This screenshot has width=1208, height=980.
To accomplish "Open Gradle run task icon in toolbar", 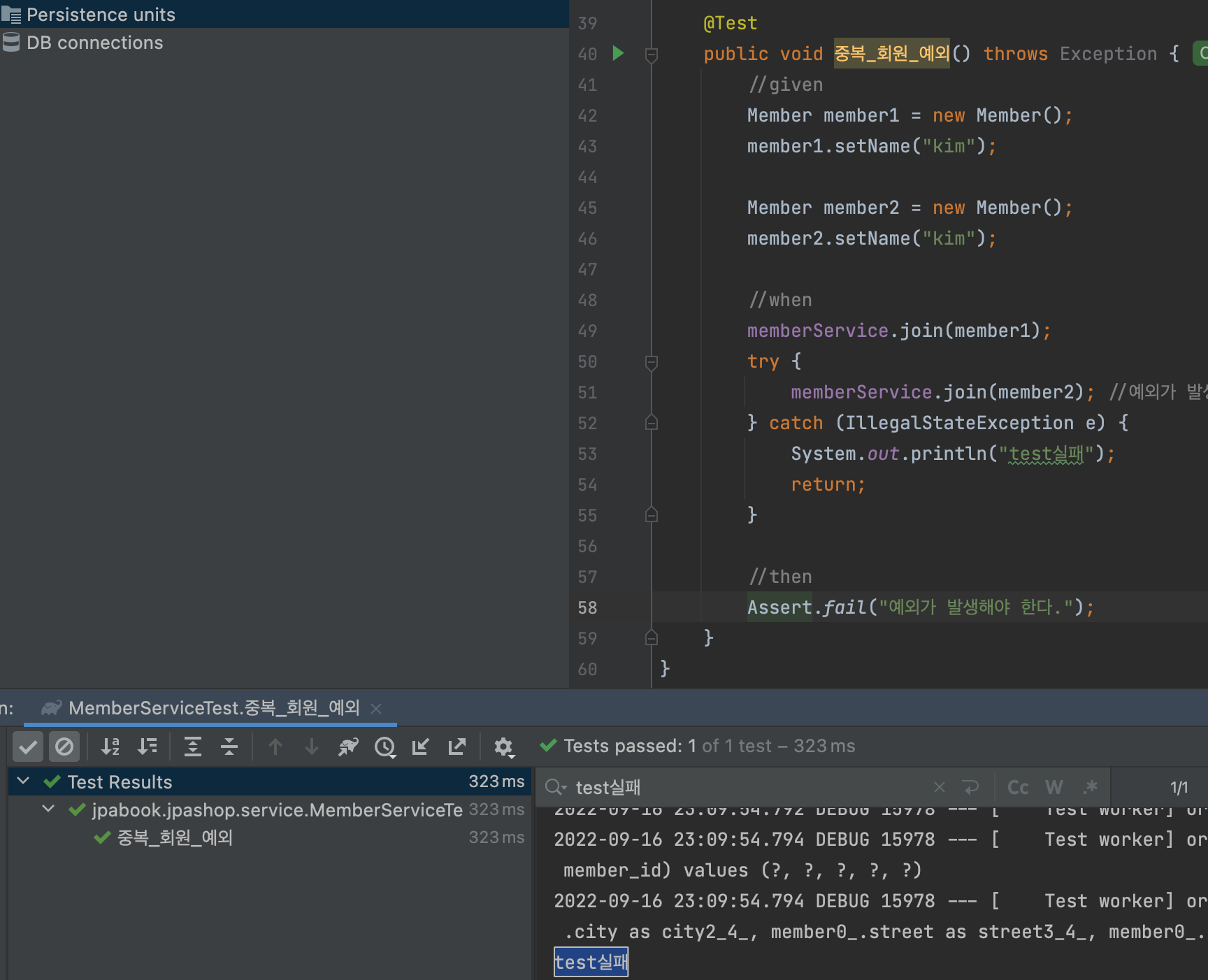I will [348, 747].
